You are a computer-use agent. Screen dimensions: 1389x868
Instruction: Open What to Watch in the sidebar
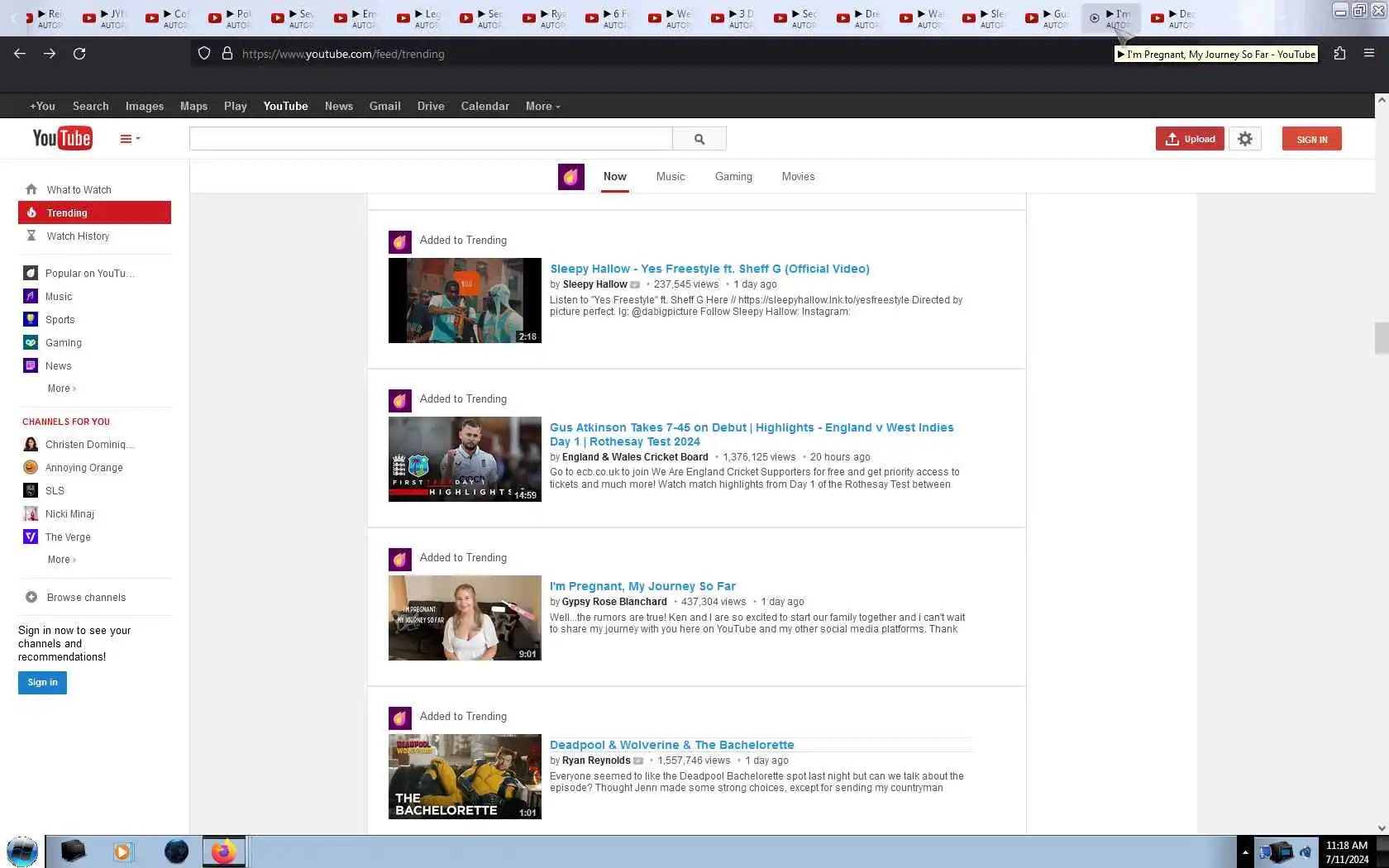tap(79, 190)
